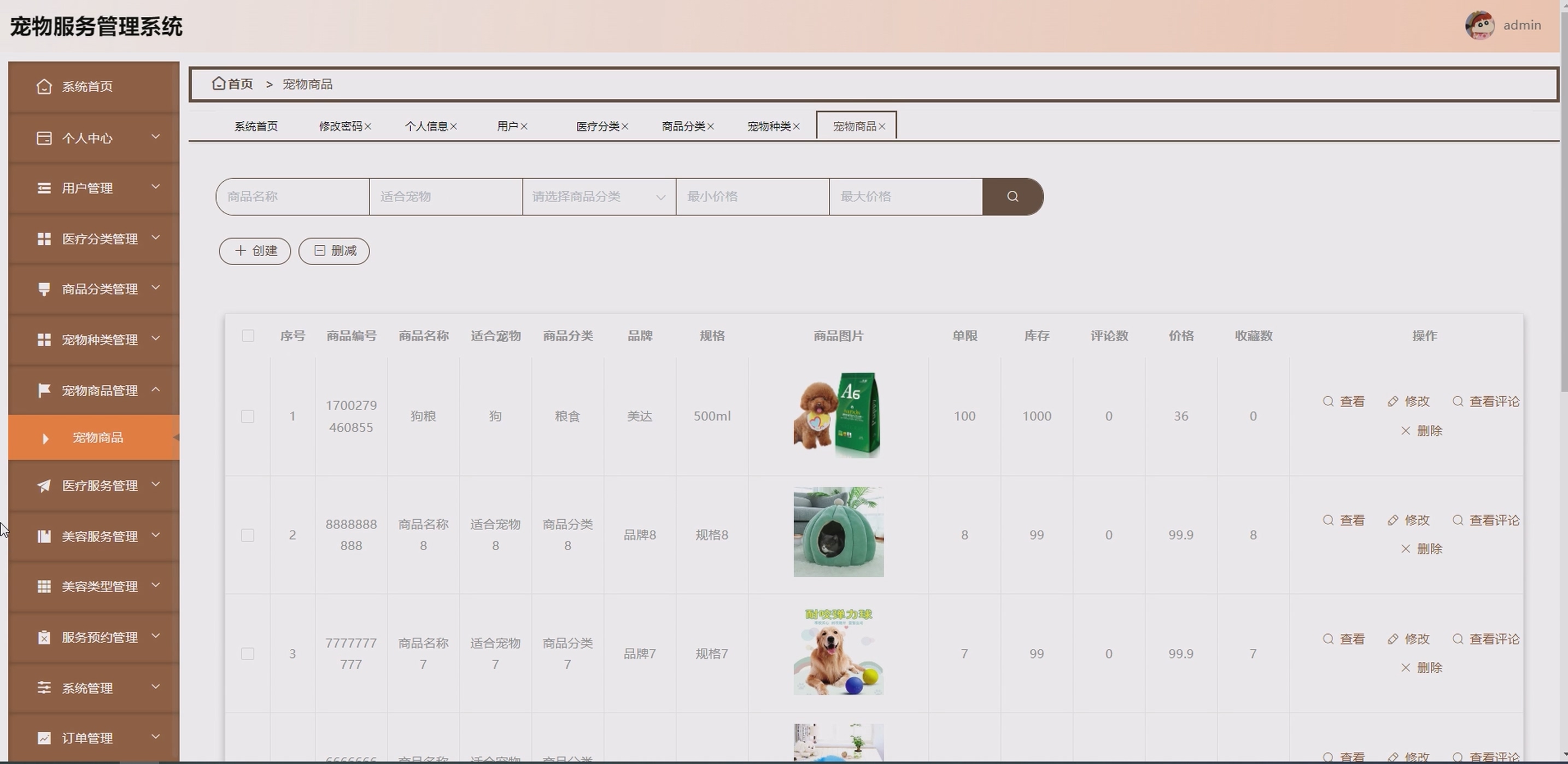
Task: Close the 修改密码 tab with its X
Action: coord(368,126)
